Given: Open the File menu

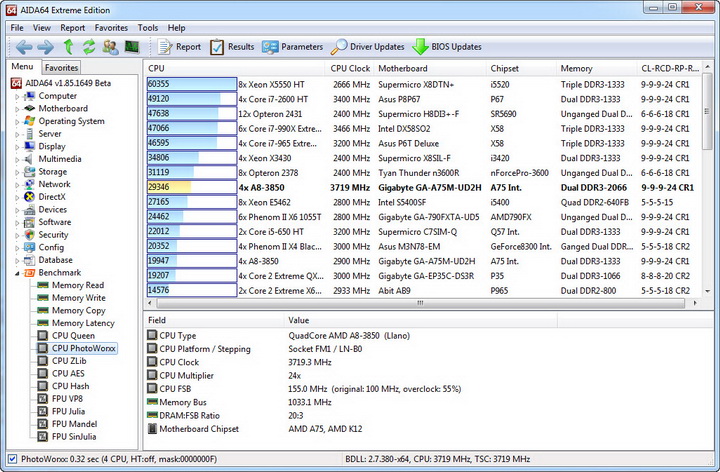Looking at the screenshot, I should coord(17,28).
